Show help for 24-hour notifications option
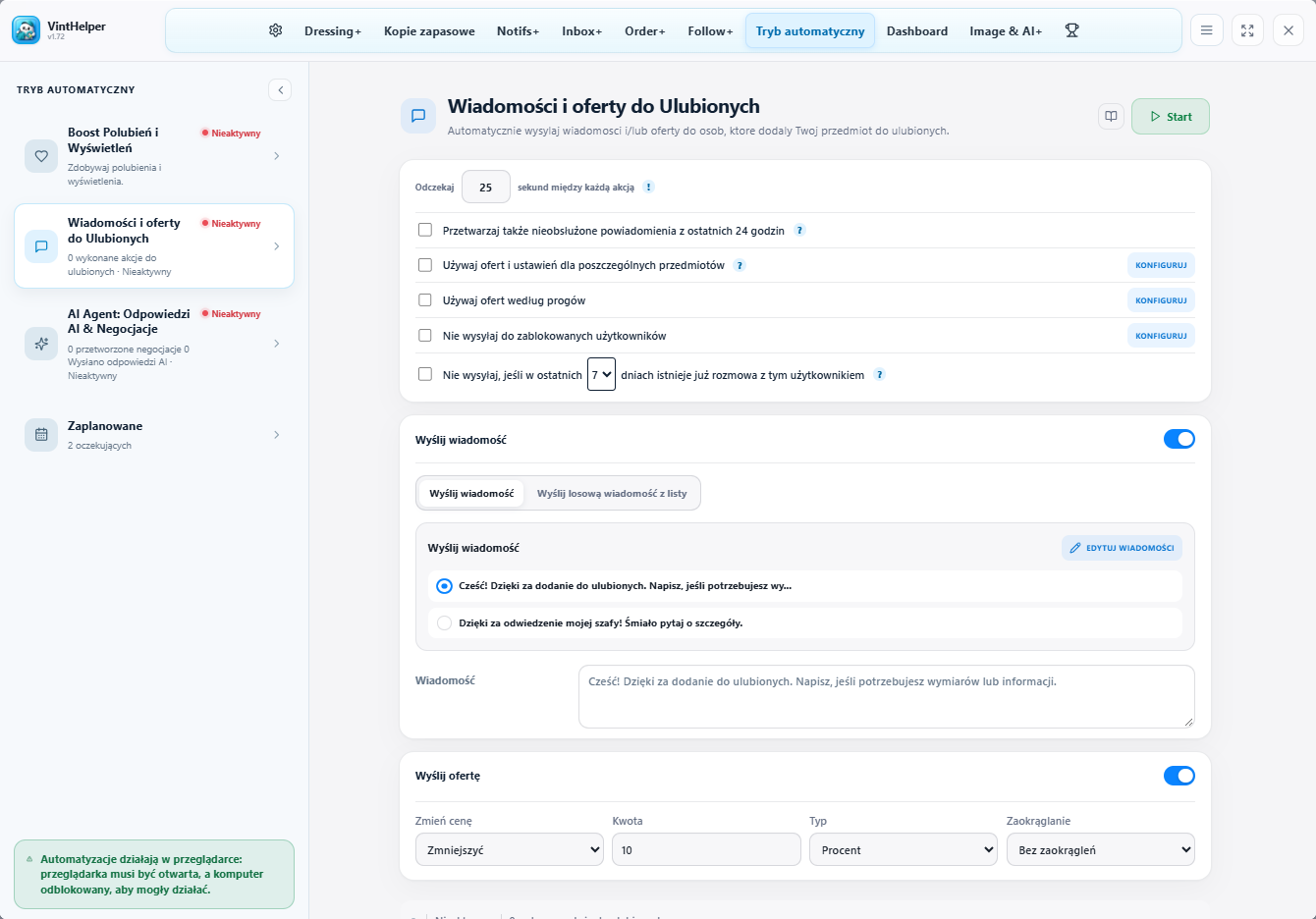This screenshot has width=1316, height=919. (799, 231)
